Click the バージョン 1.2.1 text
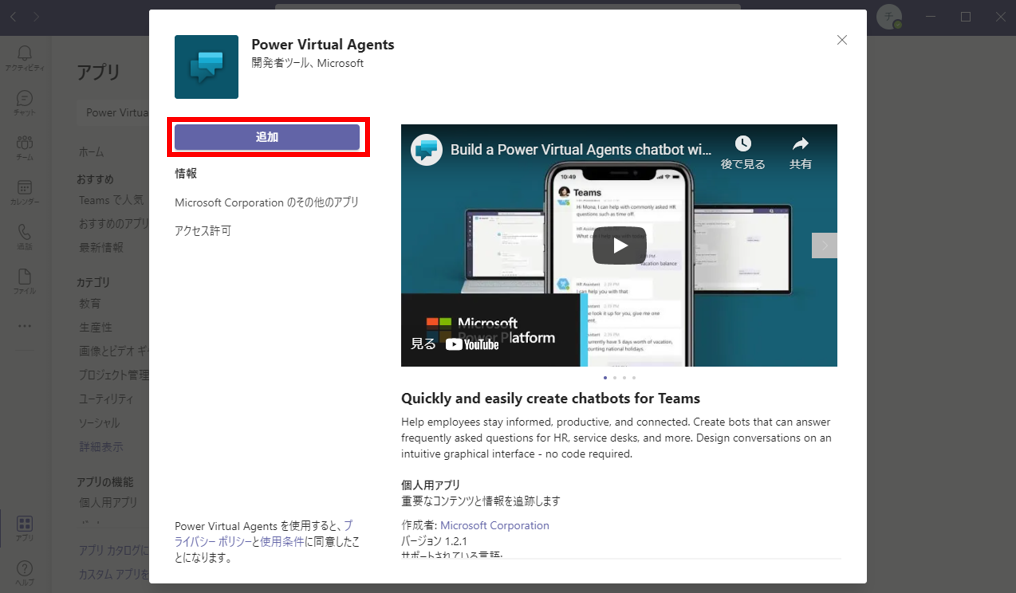The width and height of the screenshot is (1016, 593). (x=433, y=541)
